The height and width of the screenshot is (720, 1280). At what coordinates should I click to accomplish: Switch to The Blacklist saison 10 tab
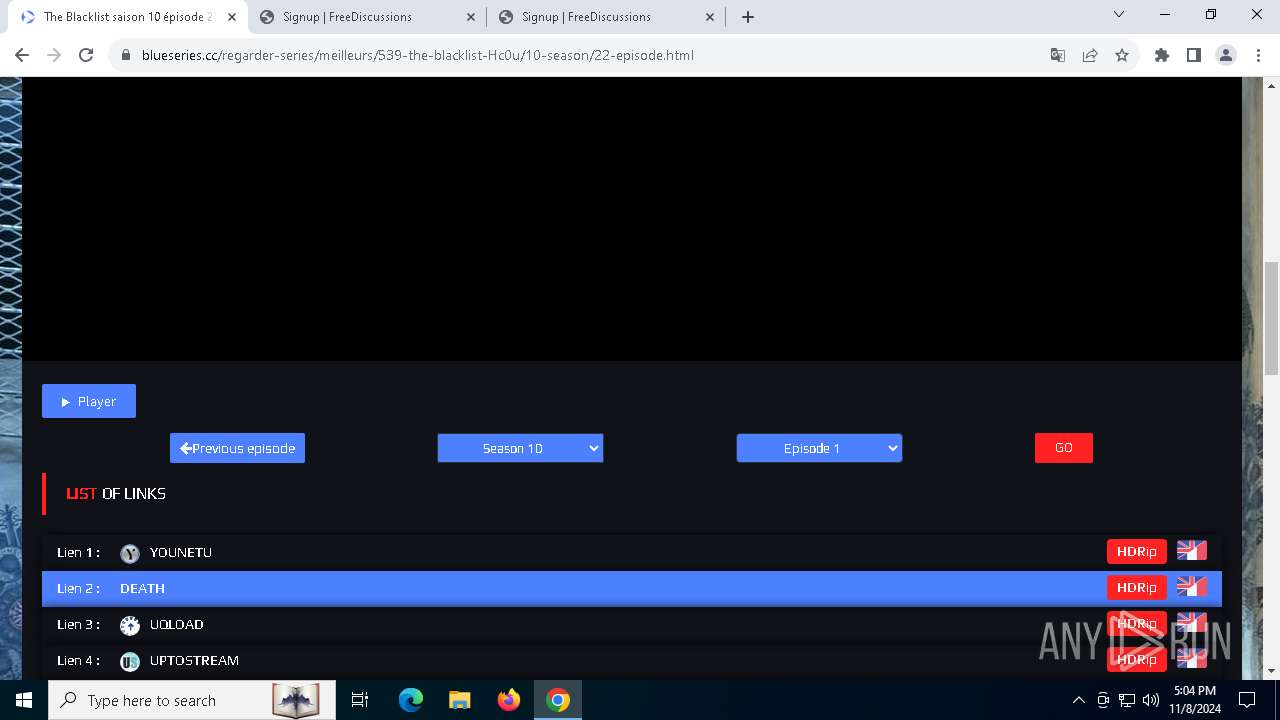[128, 17]
